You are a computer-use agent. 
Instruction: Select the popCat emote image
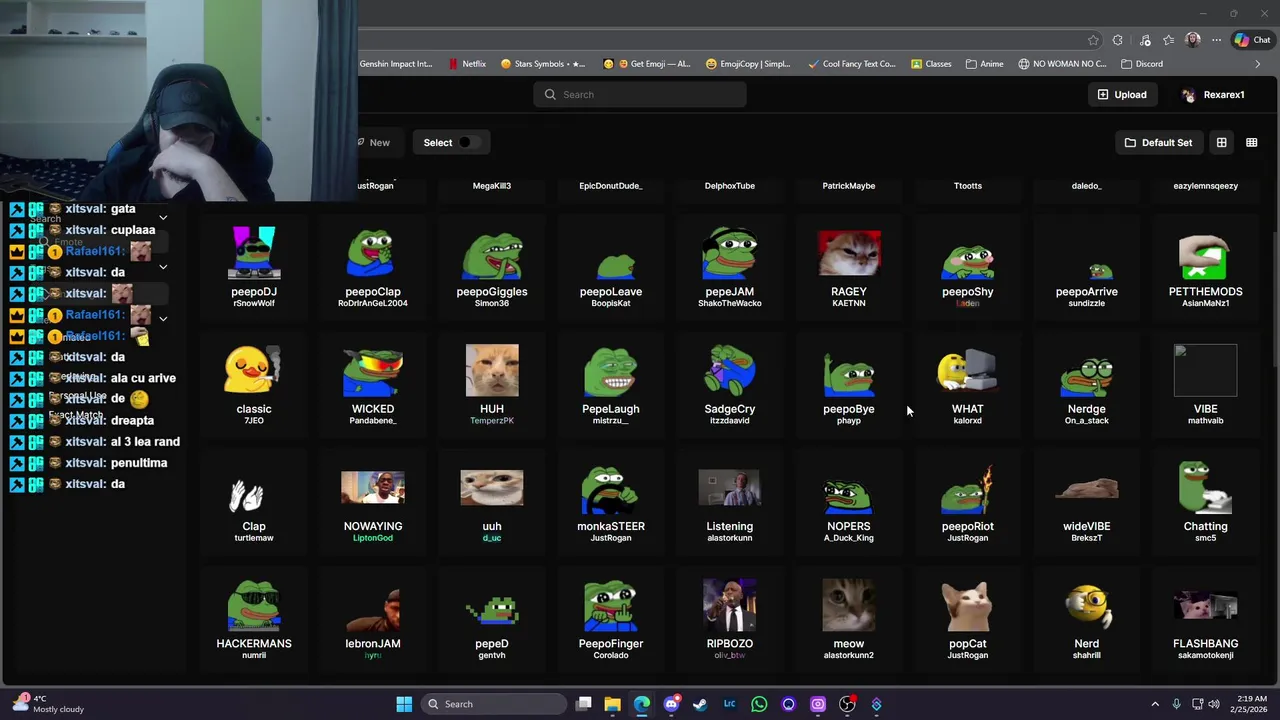point(968,606)
